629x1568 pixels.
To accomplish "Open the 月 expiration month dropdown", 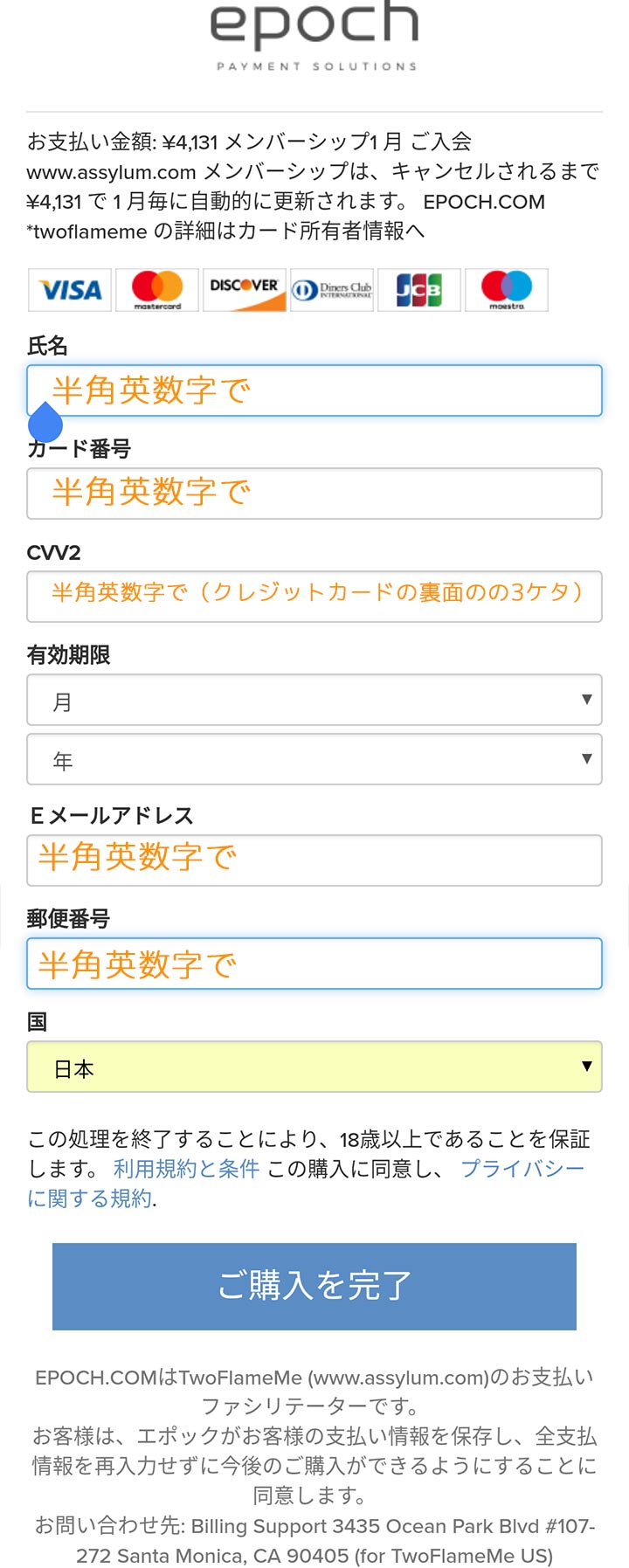I will coord(314,700).
